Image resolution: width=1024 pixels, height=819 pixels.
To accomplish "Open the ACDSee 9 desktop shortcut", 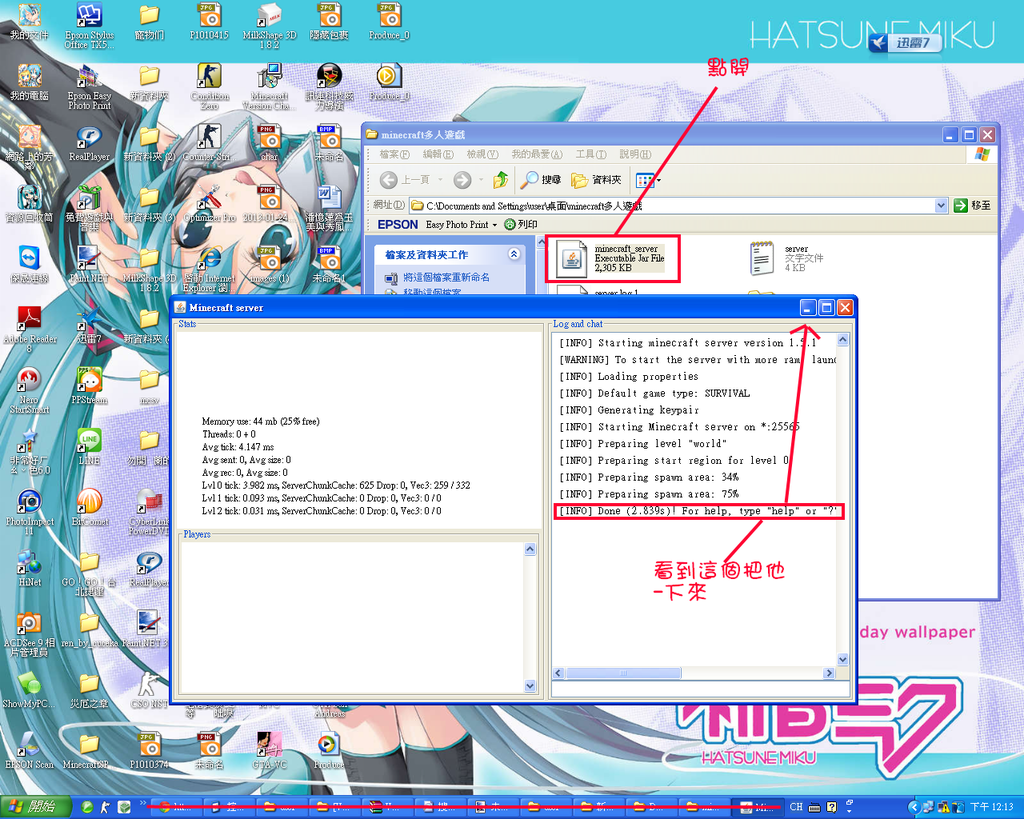I will (29, 634).
